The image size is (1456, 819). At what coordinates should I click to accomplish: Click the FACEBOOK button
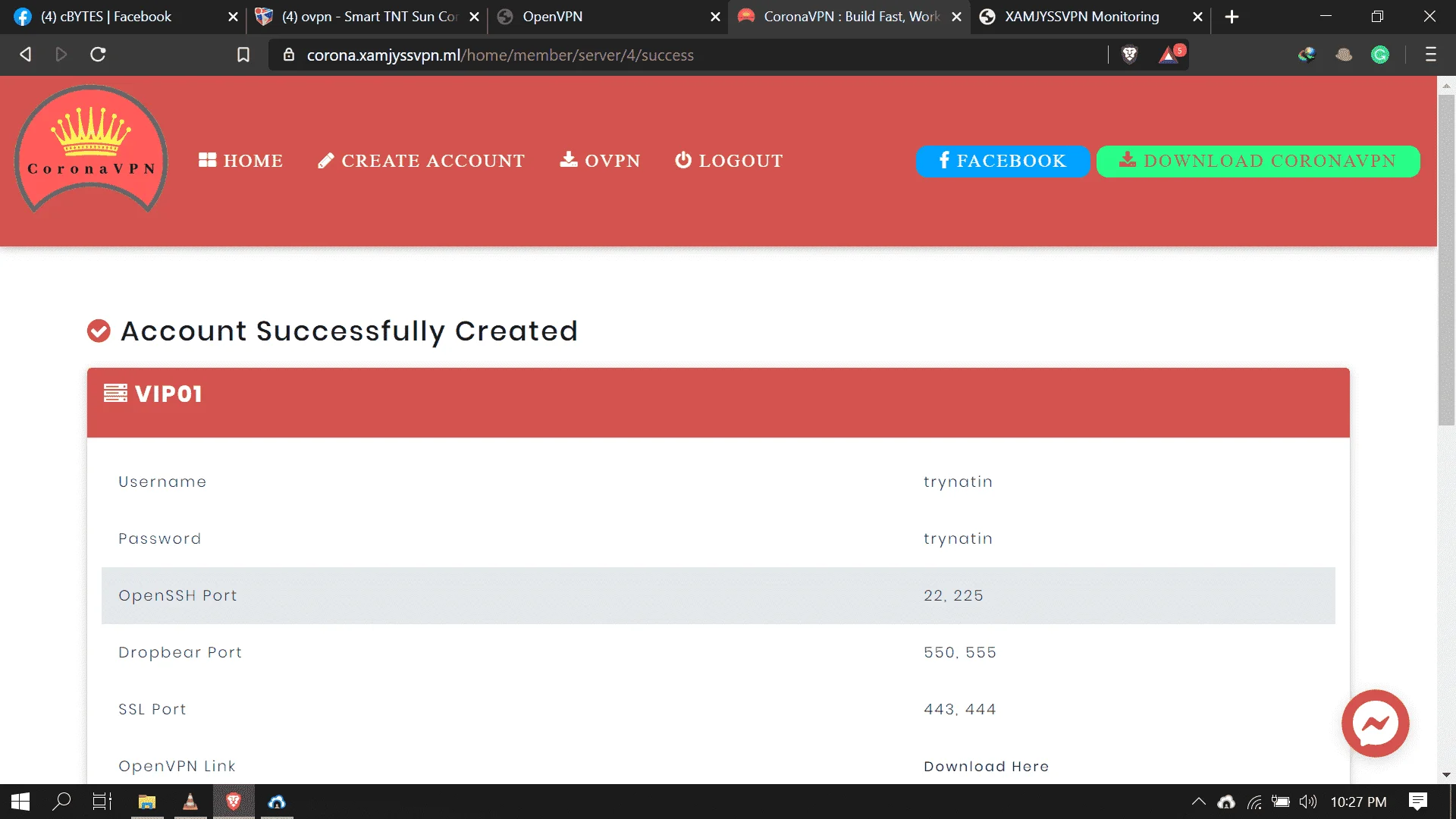click(1003, 161)
